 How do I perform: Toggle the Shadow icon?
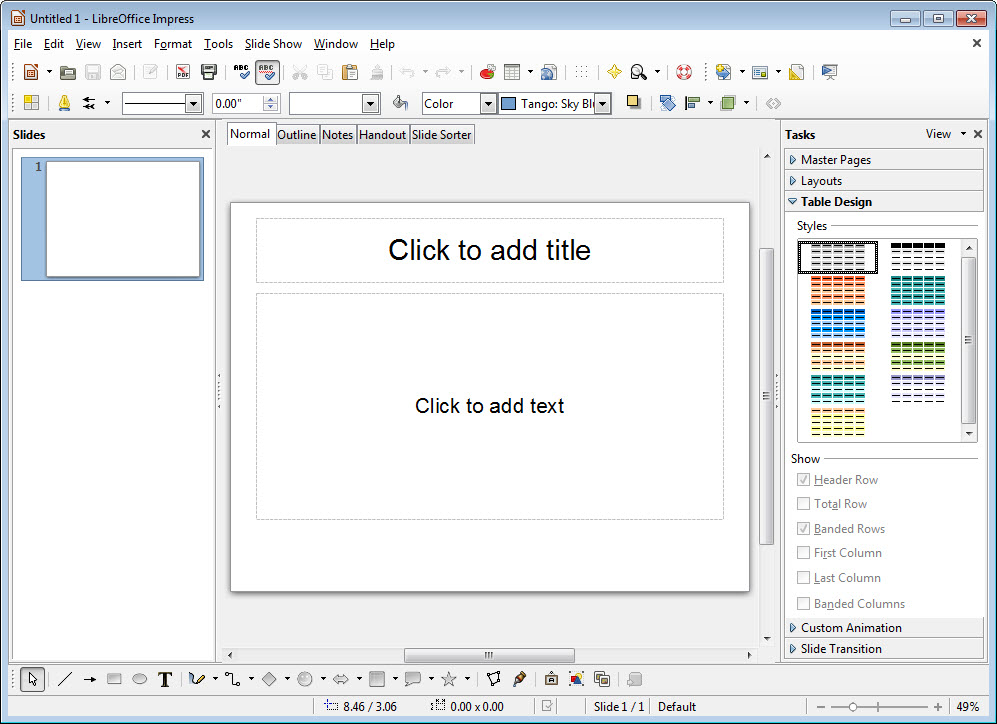click(633, 102)
